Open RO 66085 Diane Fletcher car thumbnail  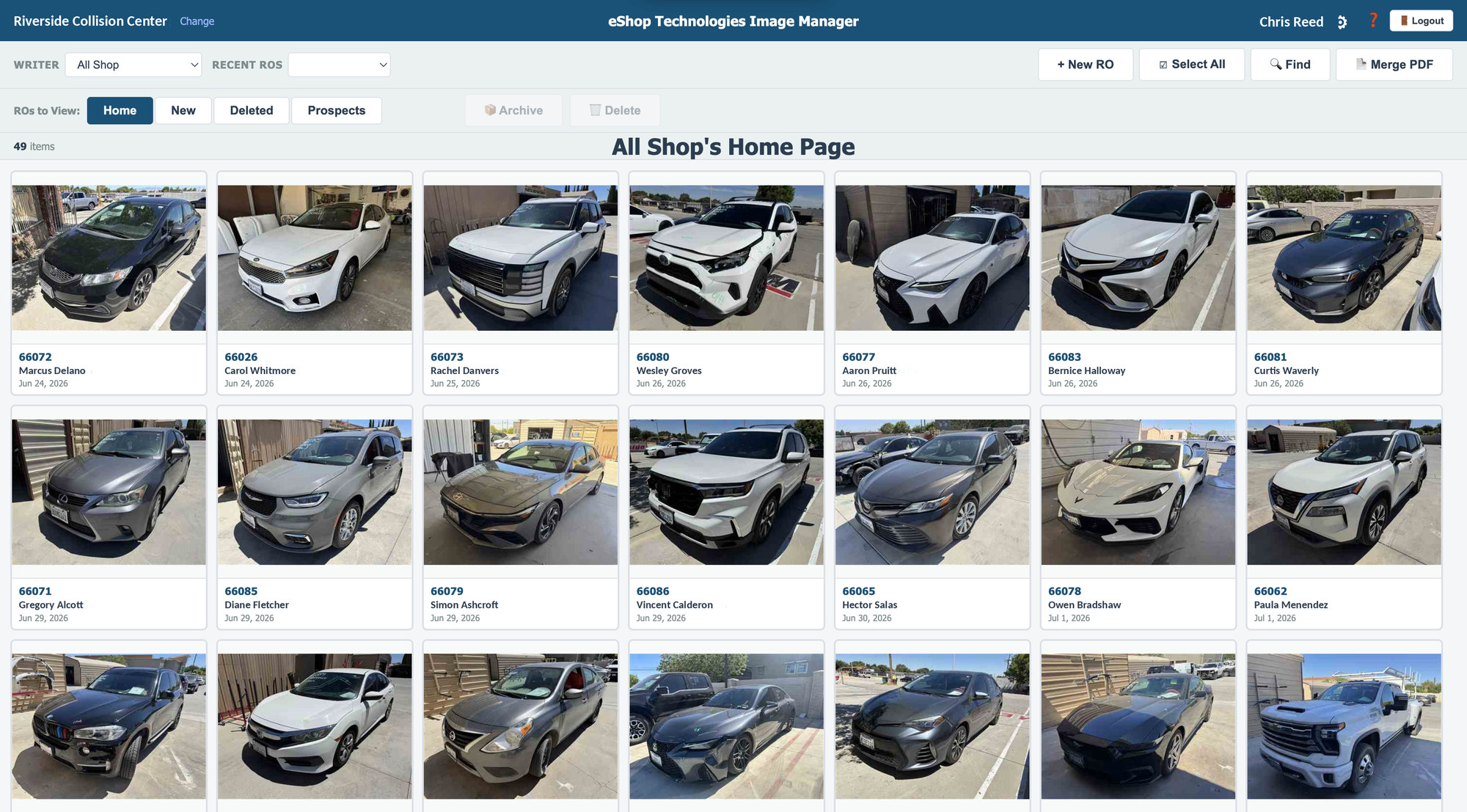(315, 492)
